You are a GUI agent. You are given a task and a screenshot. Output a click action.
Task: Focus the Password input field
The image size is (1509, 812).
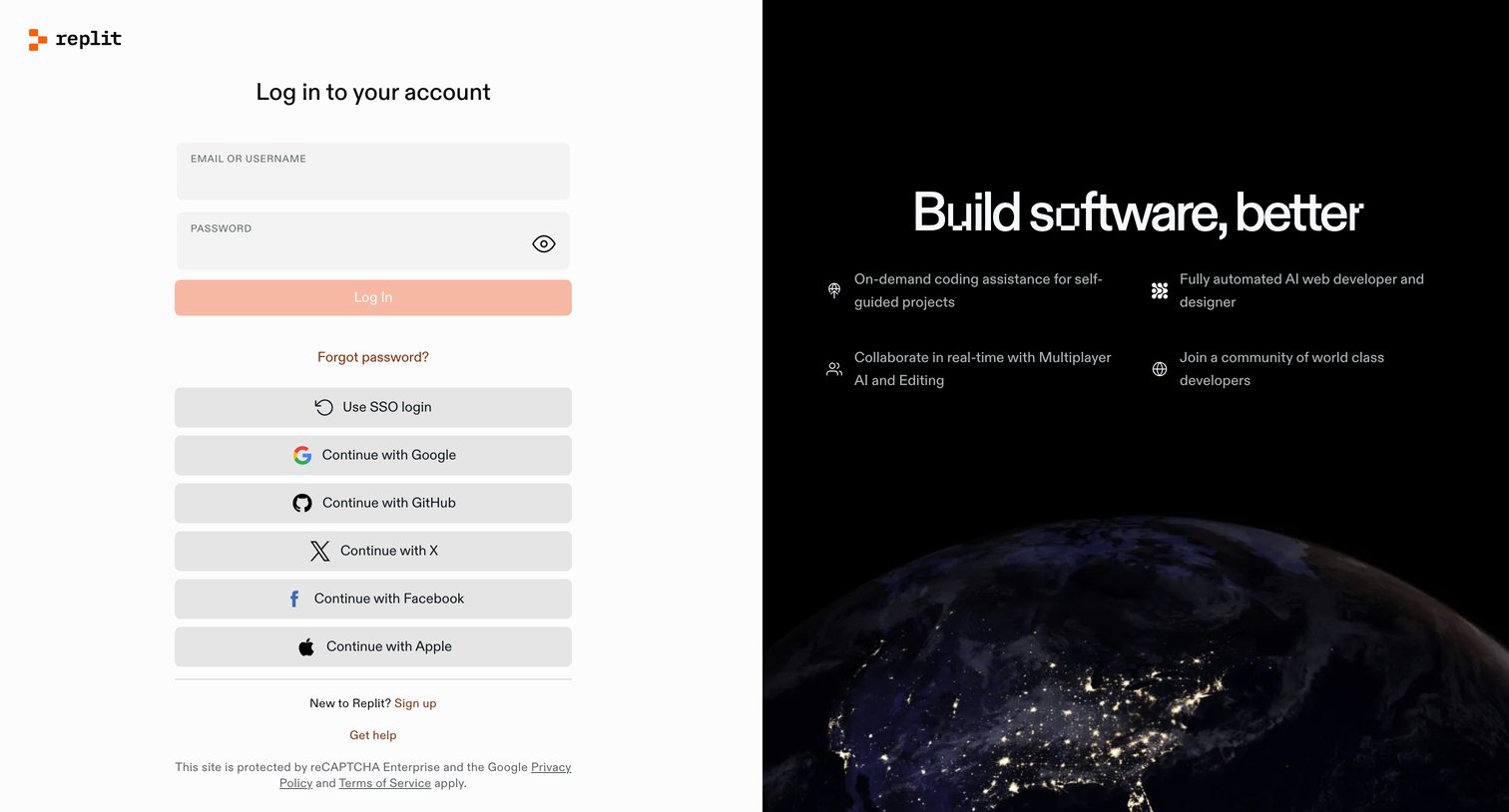tap(373, 240)
